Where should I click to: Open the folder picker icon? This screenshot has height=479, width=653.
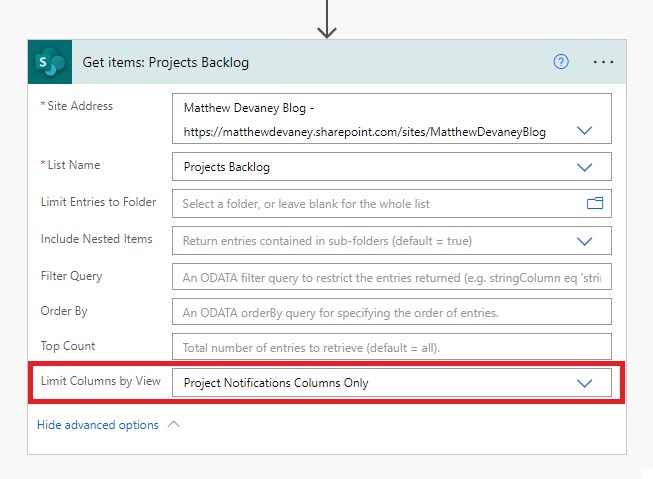[595, 203]
